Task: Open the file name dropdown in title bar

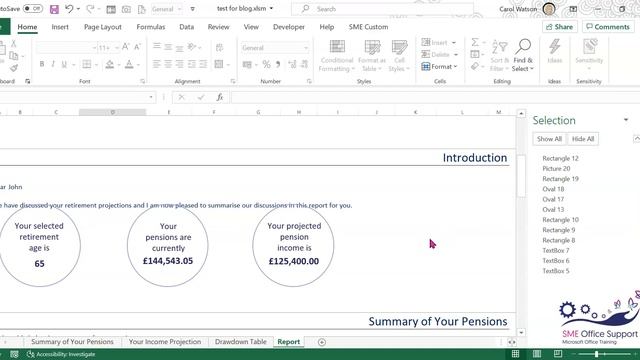Action: pyautogui.click(x=271, y=9)
